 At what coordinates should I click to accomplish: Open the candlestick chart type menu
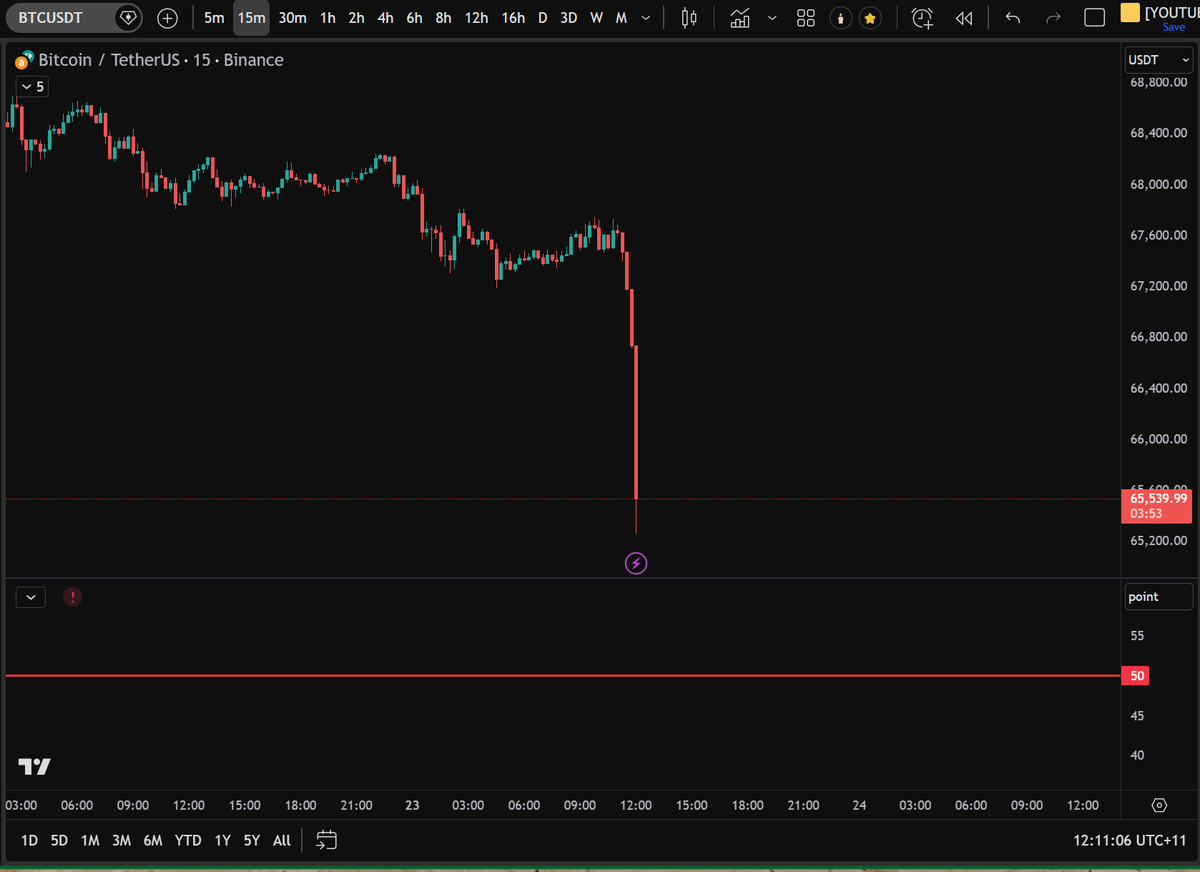[x=688, y=18]
